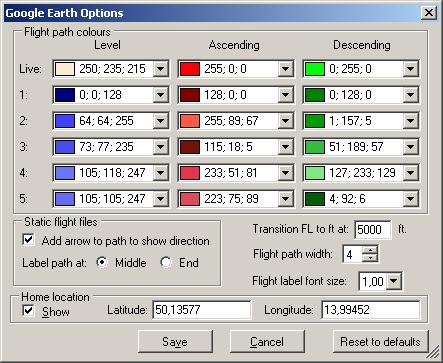This screenshot has height=363, width=443.
Task: Uncheck the Home location Show checkbox
Action: [x=29, y=311]
